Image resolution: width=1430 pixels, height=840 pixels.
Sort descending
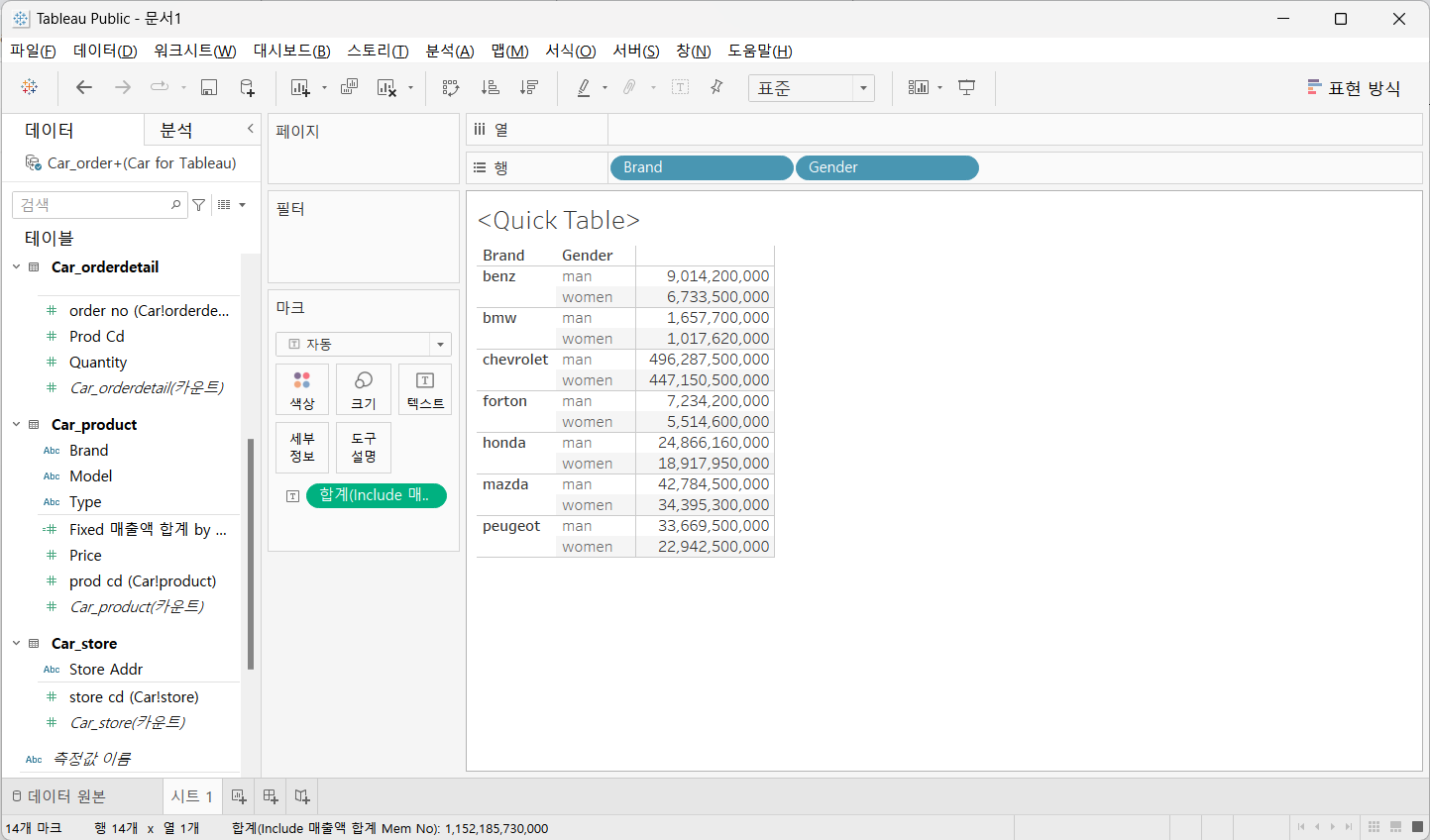529,87
